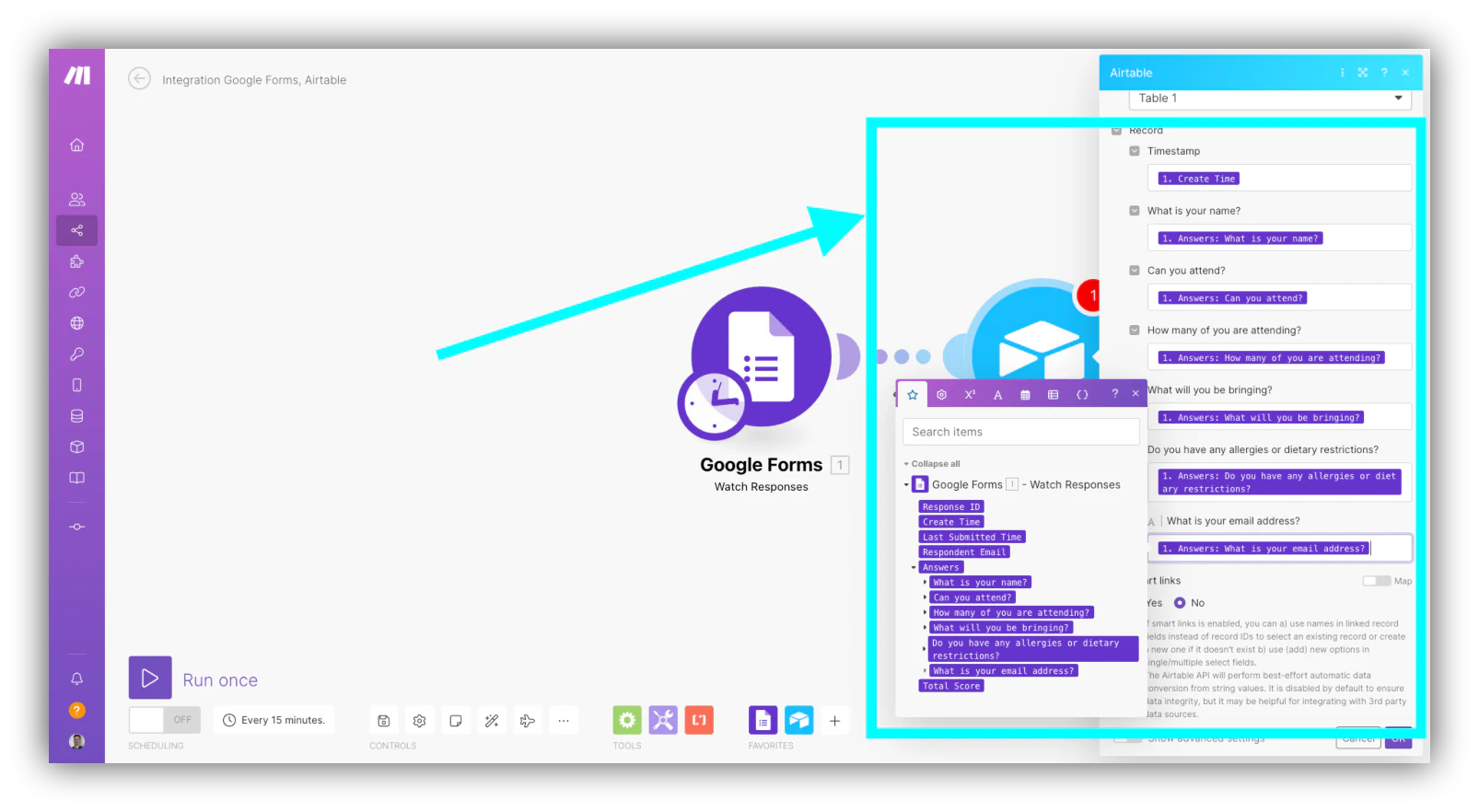
Task: Switch to the custom variables braces tab
Action: tap(1082, 395)
